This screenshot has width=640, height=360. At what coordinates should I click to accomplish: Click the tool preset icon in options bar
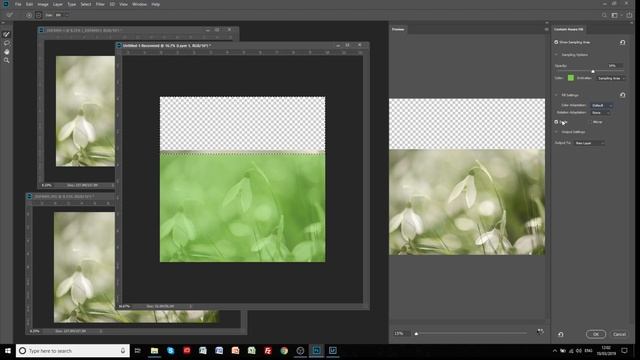[10, 15]
